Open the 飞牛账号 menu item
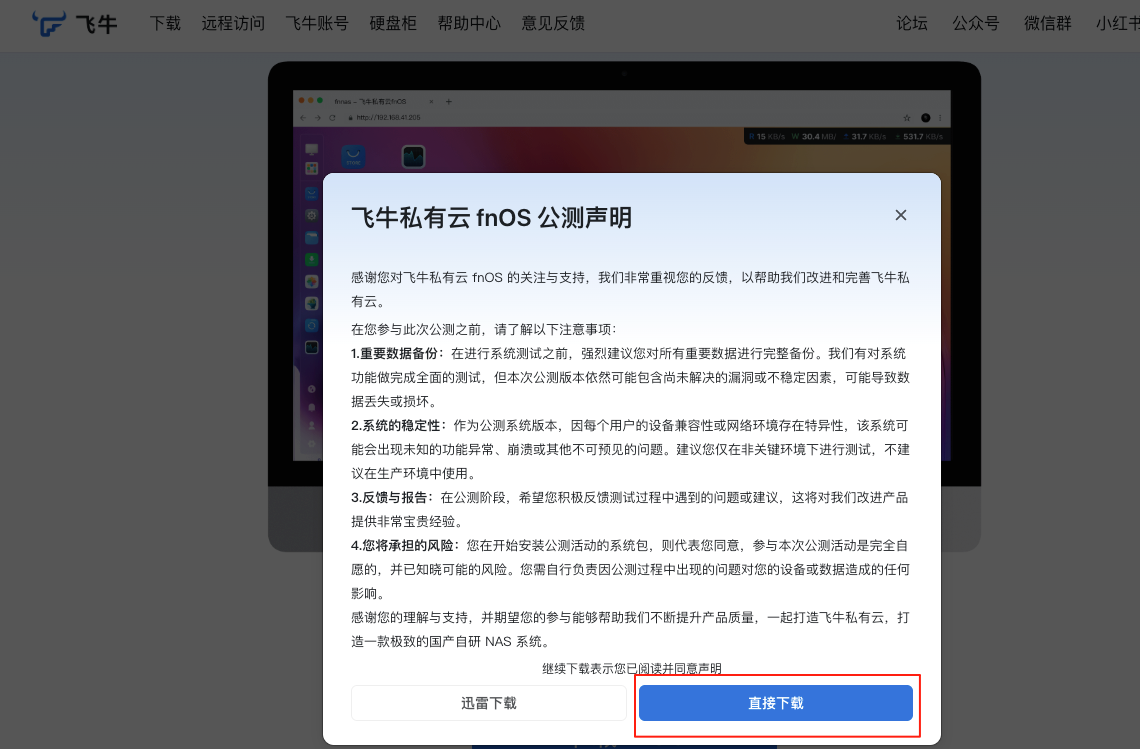1140x749 pixels. pos(317,23)
